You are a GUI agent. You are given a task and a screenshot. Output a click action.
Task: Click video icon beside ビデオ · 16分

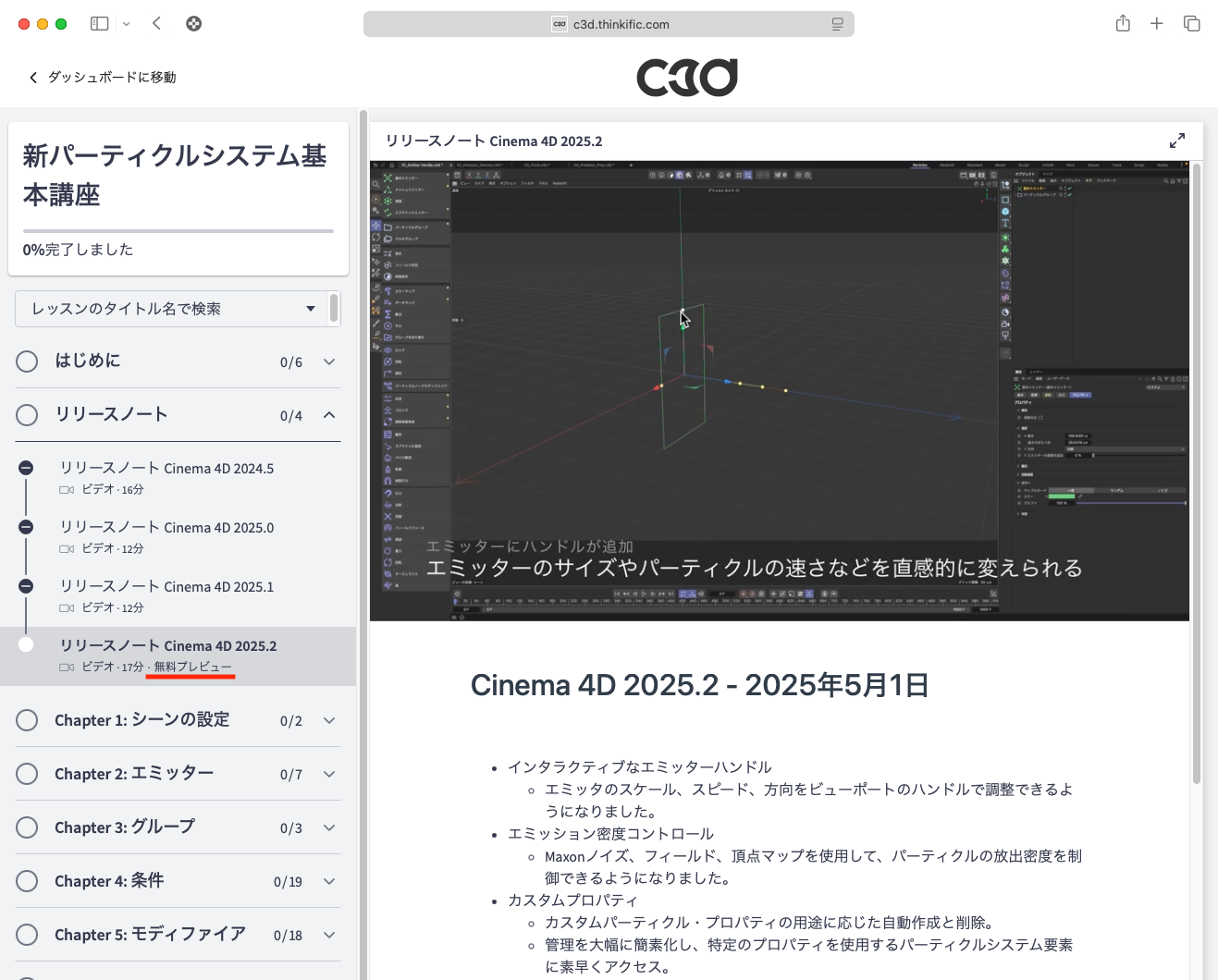click(67, 490)
